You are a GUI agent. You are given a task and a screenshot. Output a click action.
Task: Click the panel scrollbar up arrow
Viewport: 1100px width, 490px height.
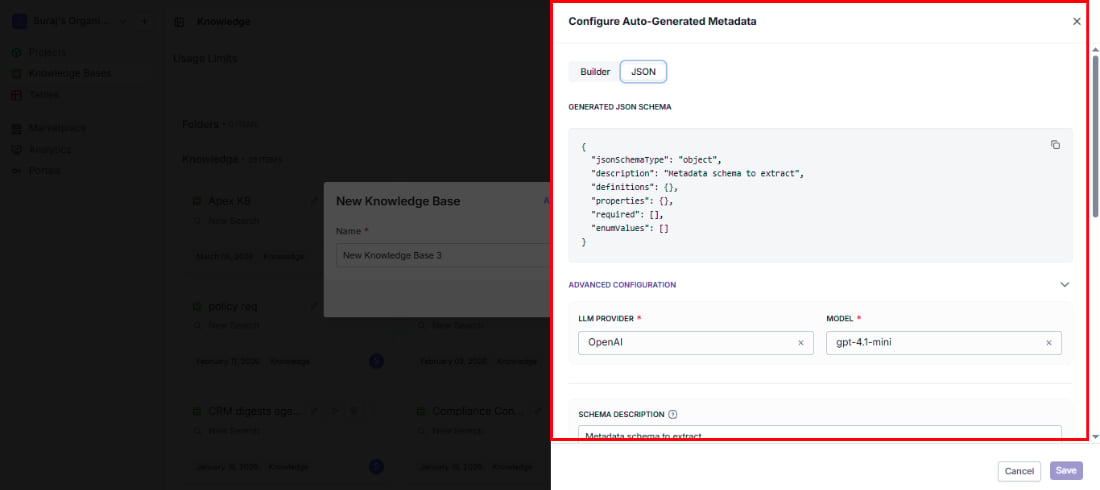click(1095, 50)
